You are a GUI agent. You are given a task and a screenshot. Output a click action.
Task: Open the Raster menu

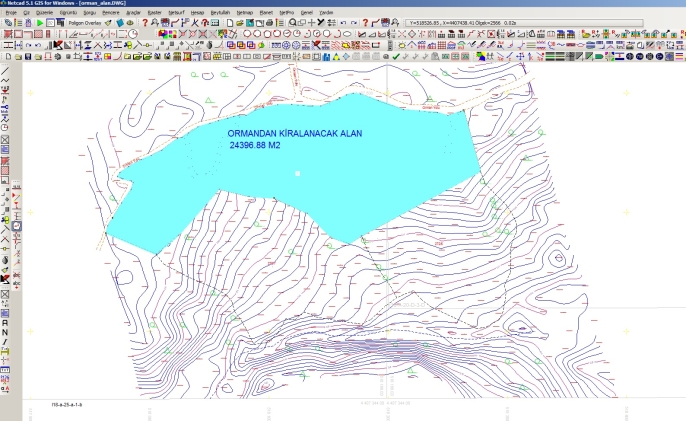click(154, 12)
